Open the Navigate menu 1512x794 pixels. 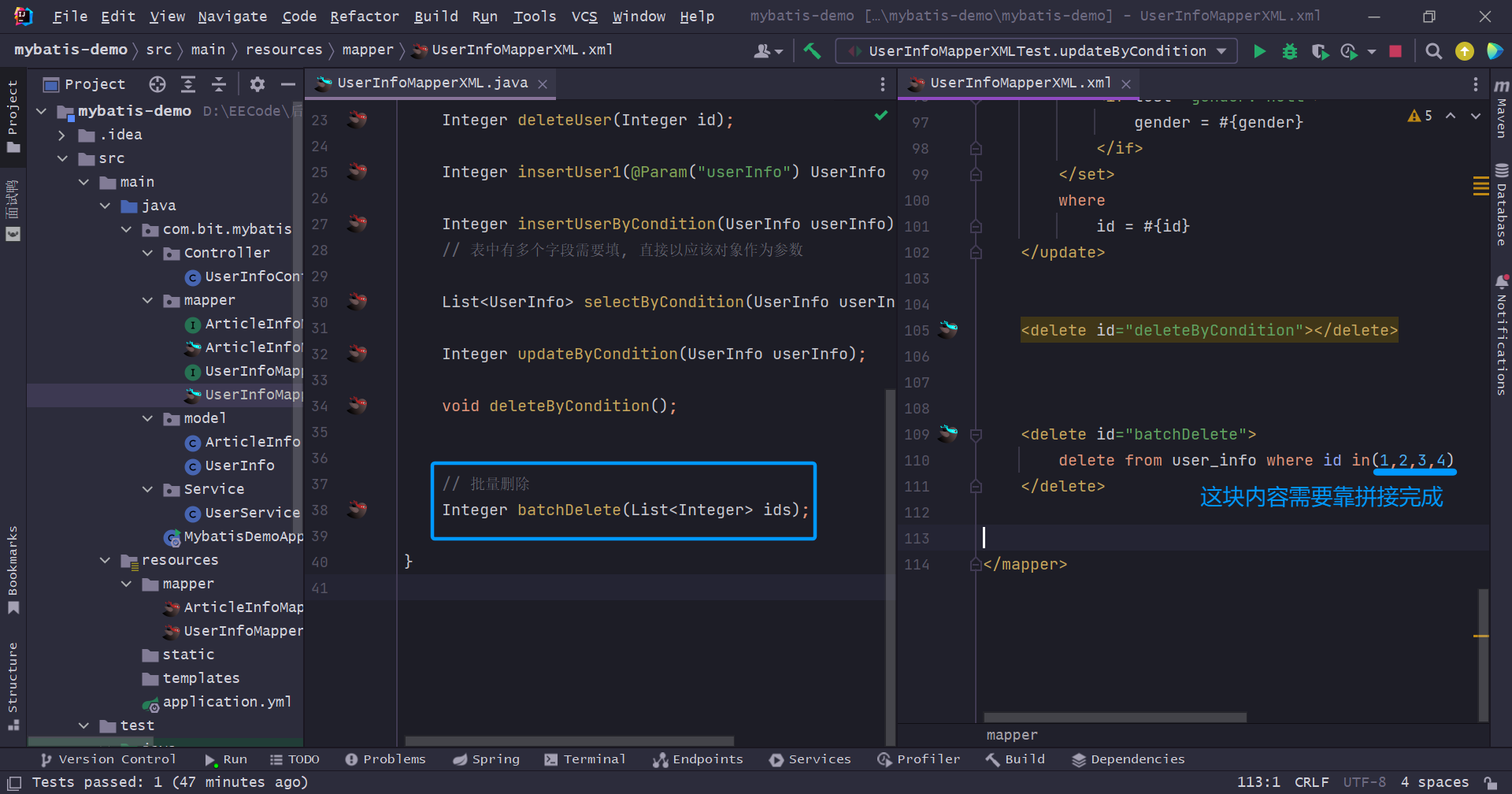tap(232, 17)
